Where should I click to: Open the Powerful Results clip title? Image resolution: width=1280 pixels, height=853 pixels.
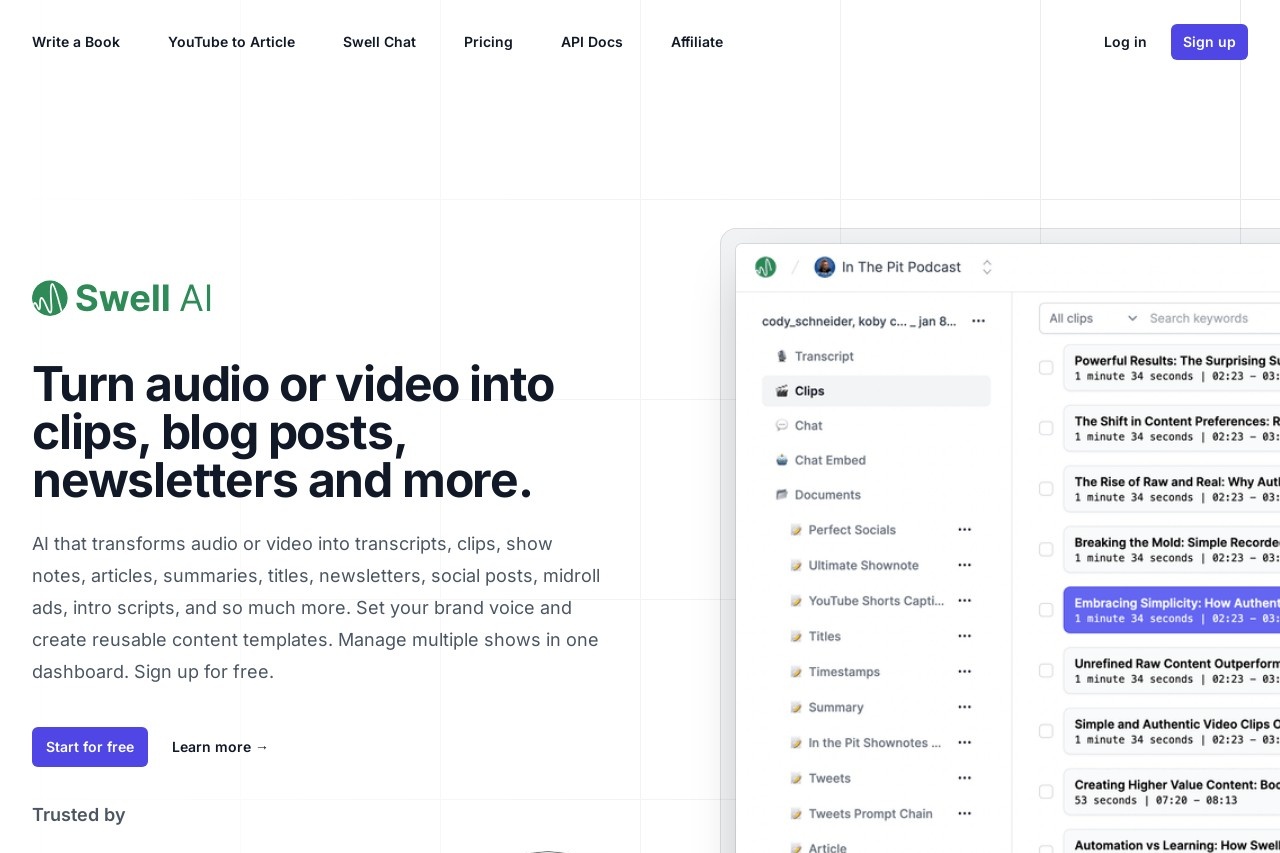1177,360
